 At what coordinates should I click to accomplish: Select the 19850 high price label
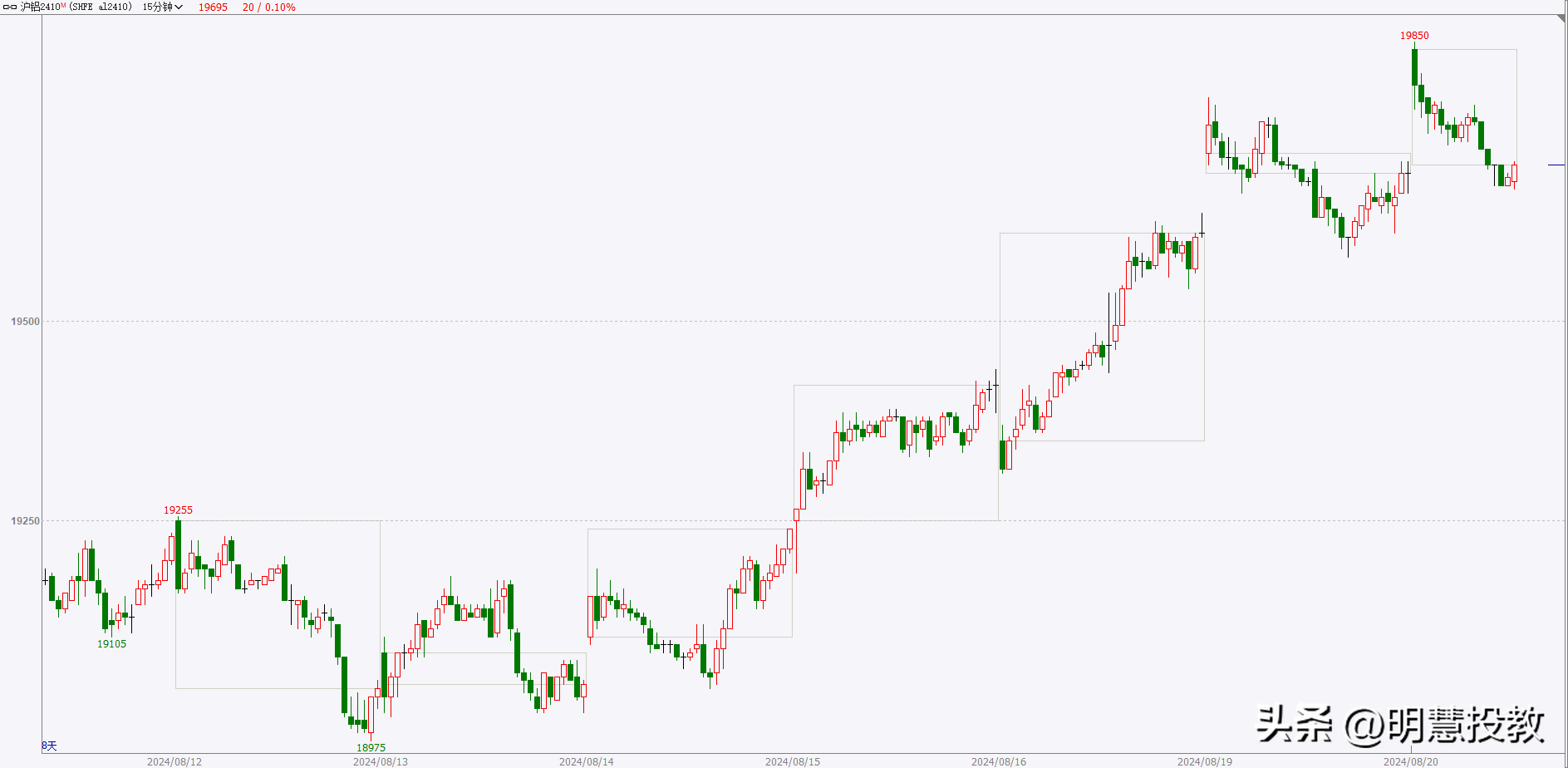pos(1414,36)
